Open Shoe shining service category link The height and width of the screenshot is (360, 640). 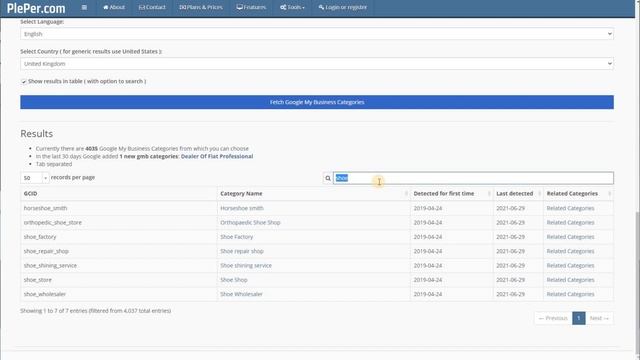(x=246, y=265)
